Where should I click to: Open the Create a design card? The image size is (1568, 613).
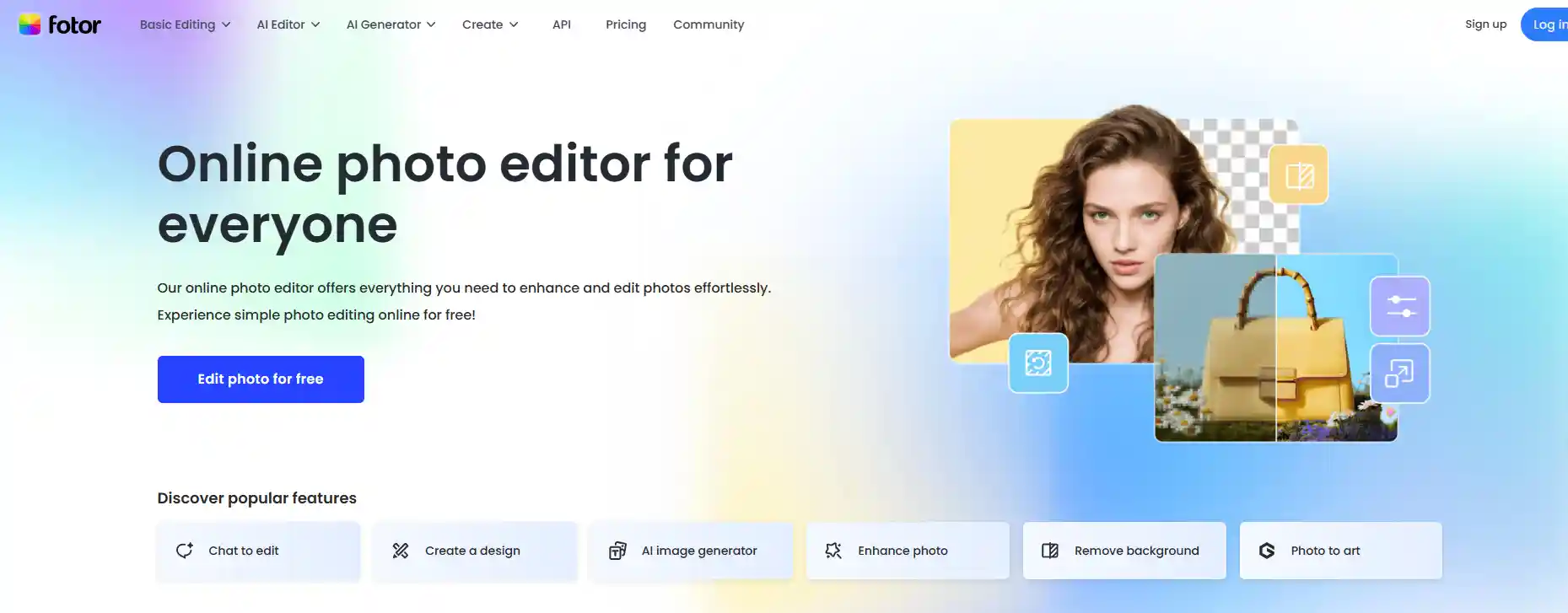pos(475,551)
